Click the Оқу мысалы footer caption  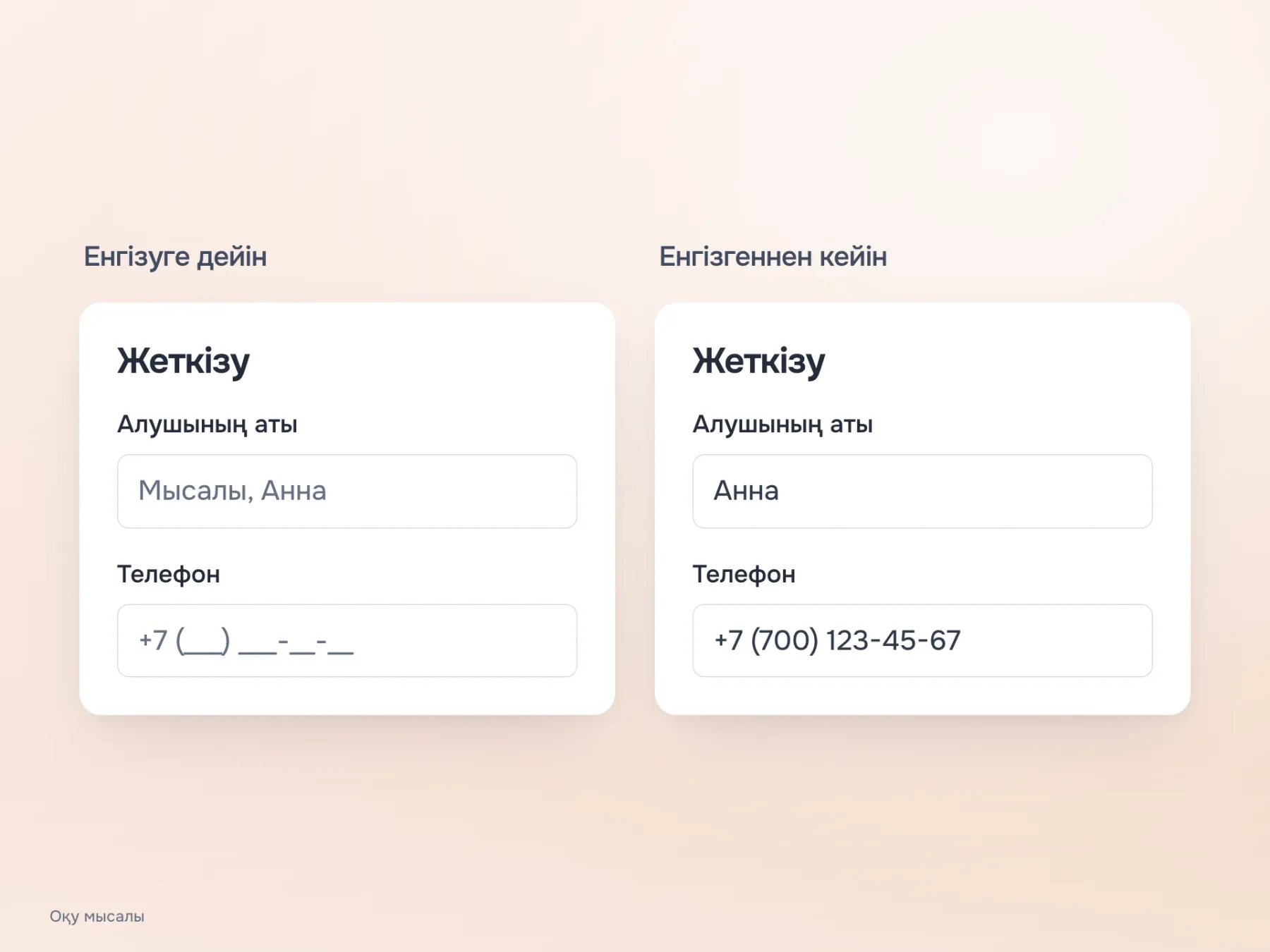(97, 916)
